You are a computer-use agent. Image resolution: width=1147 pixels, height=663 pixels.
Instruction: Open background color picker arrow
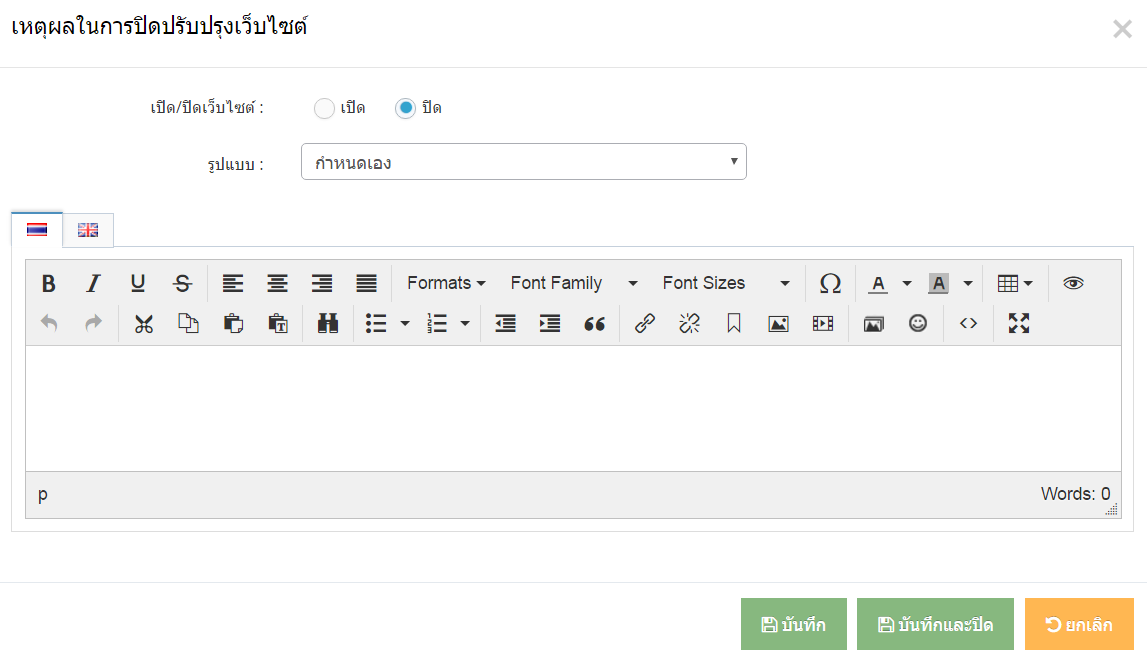tap(968, 283)
